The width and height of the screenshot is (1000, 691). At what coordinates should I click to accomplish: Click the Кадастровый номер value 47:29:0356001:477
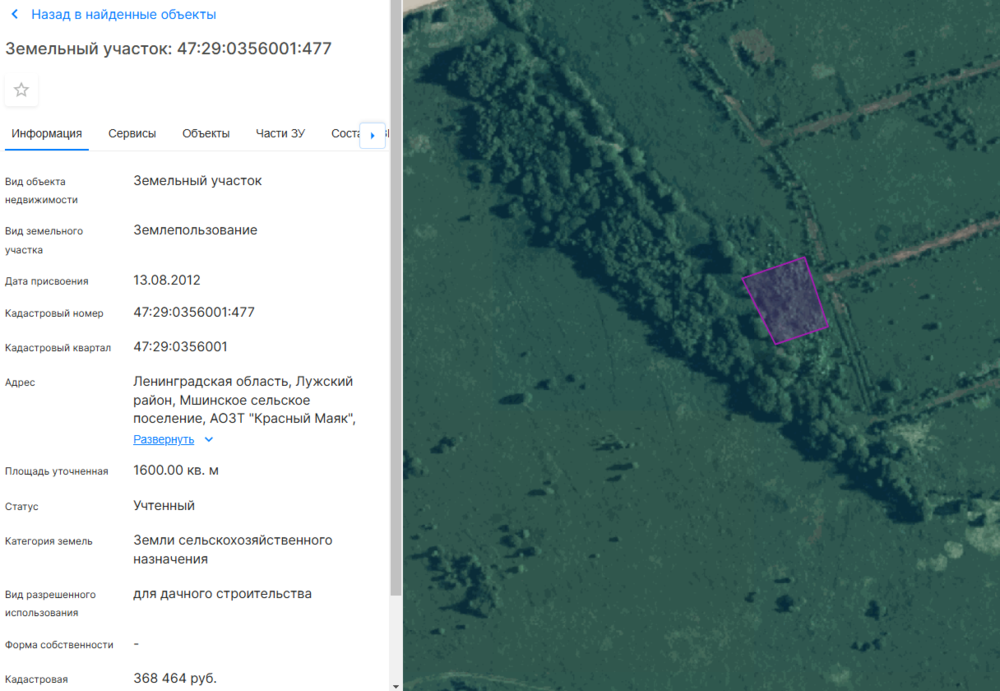pos(194,313)
